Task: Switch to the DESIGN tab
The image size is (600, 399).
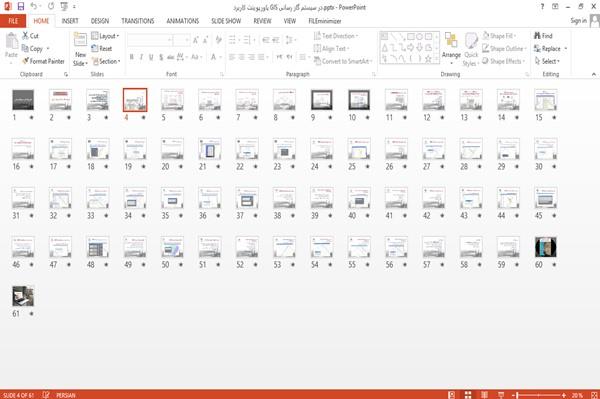Action: point(100,21)
